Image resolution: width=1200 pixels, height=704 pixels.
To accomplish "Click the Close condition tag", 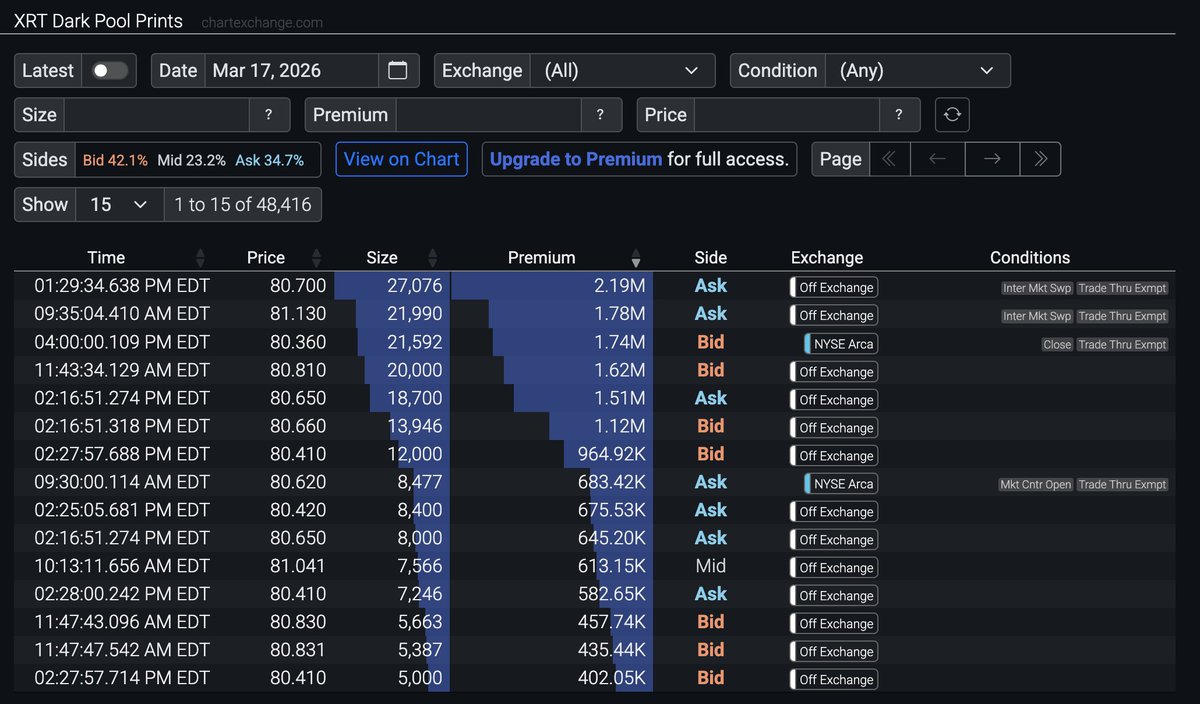I will [x=1057, y=344].
